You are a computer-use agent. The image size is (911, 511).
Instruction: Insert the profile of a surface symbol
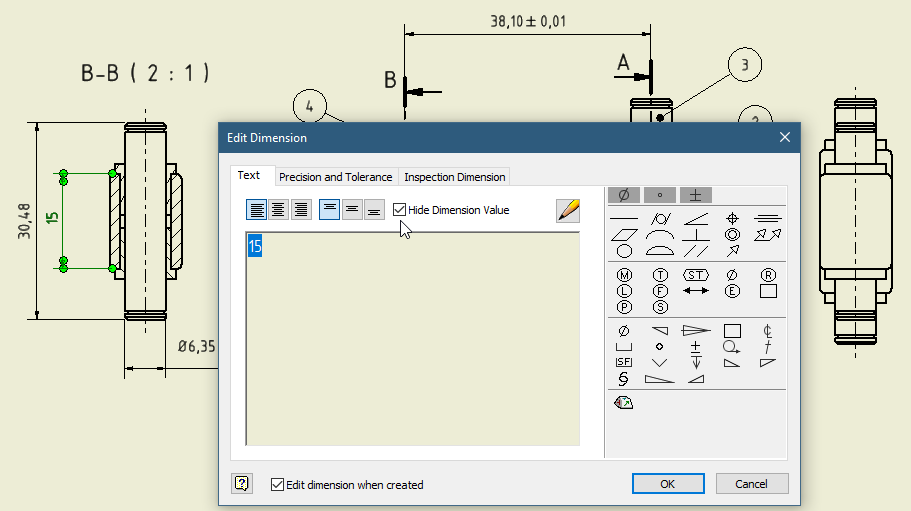(660, 251)
